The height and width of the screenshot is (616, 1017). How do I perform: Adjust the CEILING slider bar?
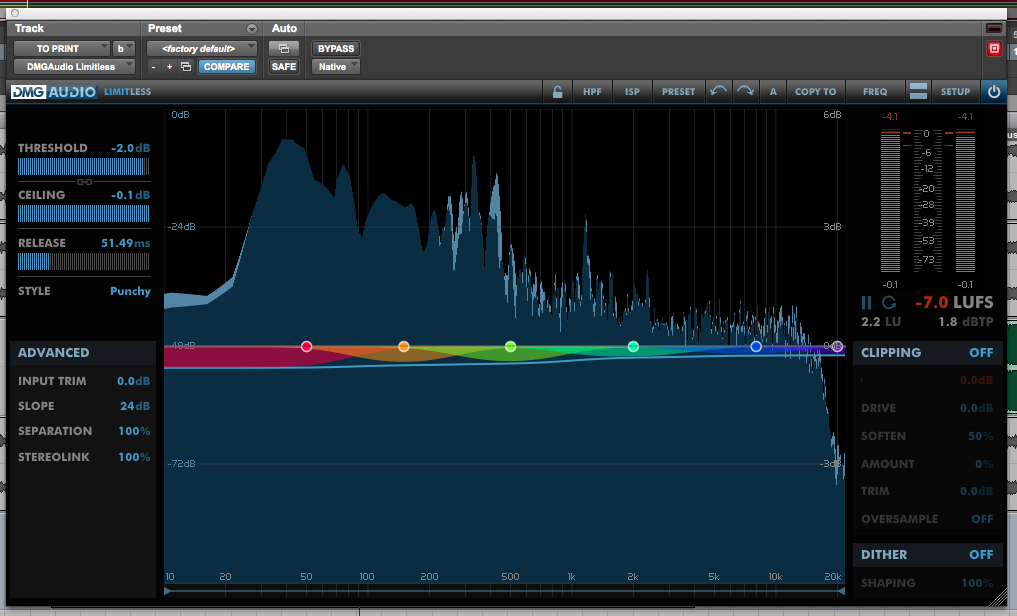coord(83,214)
